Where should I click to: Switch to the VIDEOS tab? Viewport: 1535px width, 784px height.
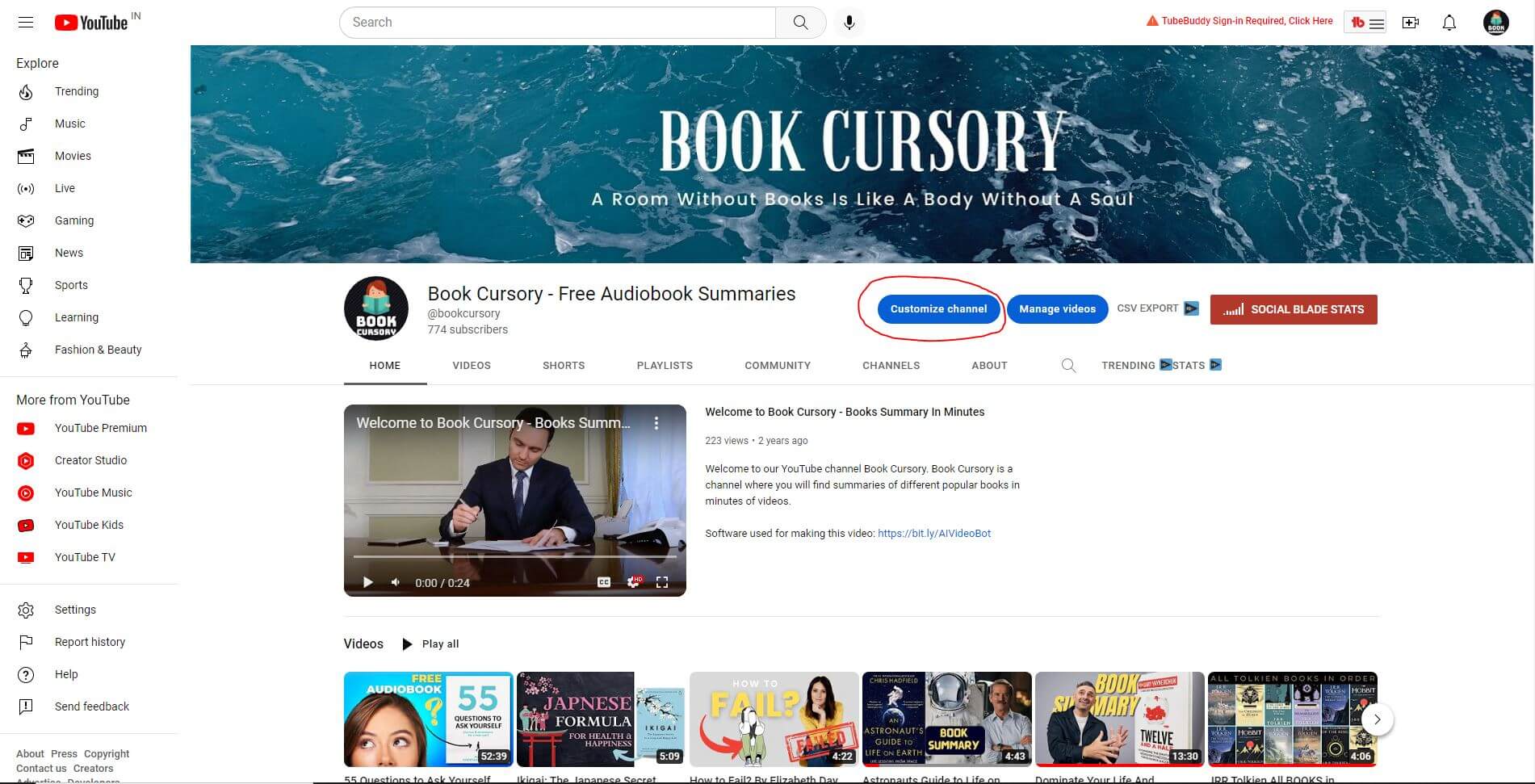(x=472, y=366)
